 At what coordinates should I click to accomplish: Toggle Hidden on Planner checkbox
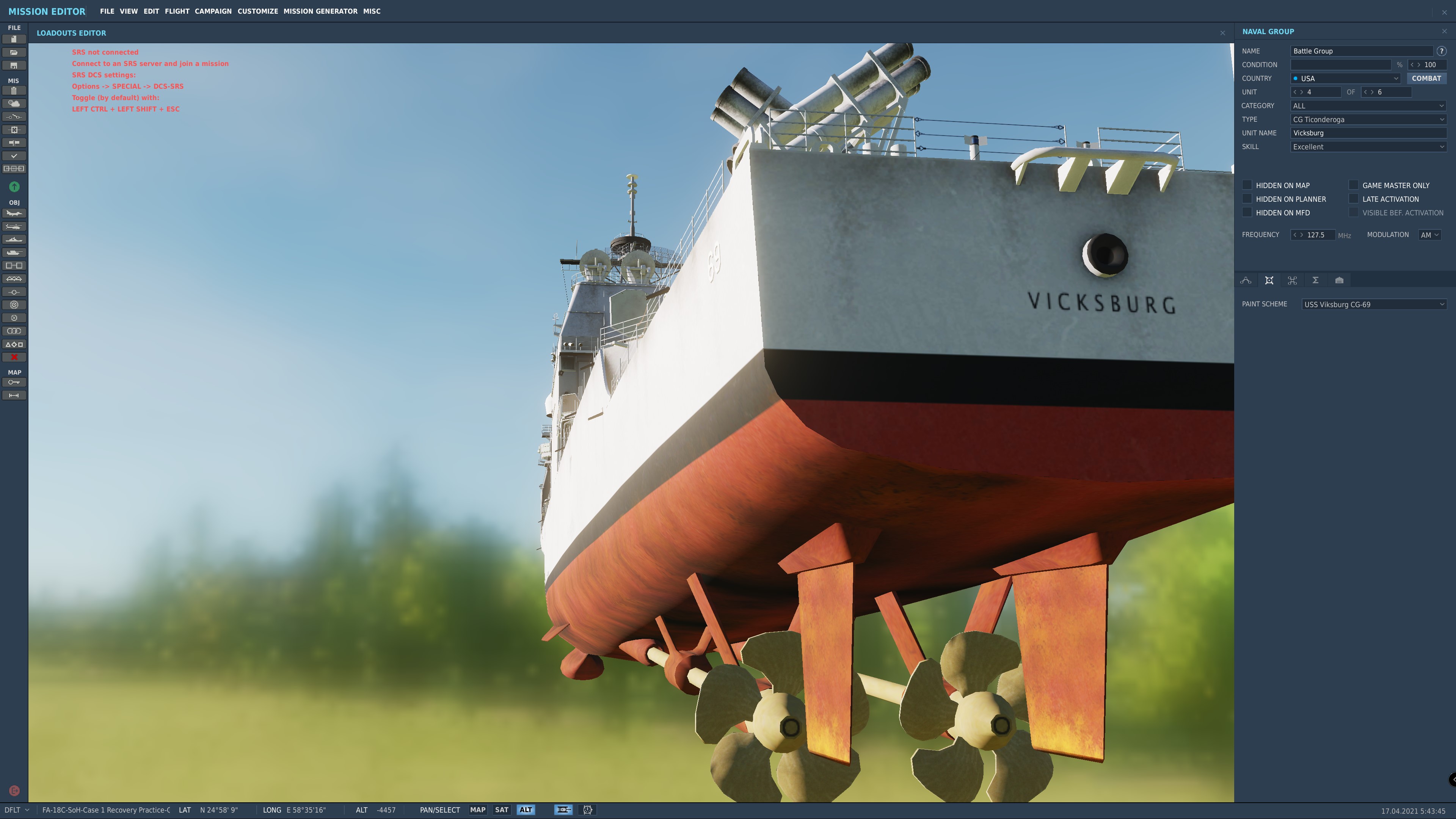pos(1247,199)
